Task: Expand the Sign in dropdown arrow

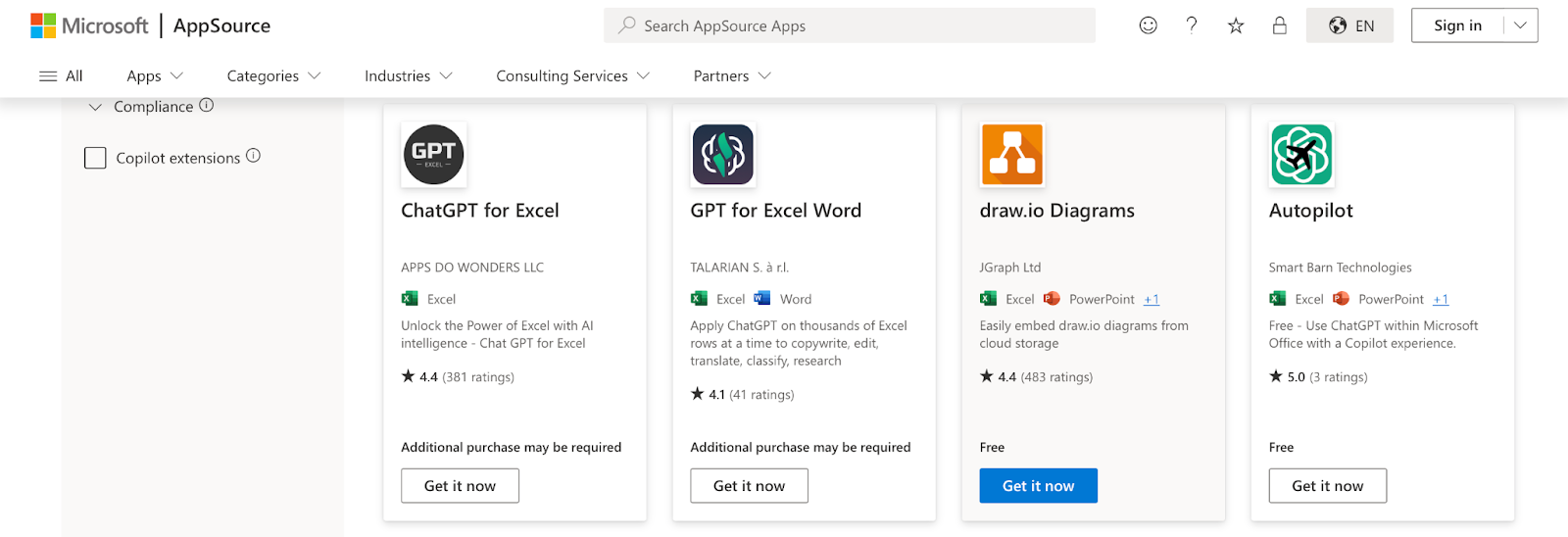Action: click(1520, 25)
